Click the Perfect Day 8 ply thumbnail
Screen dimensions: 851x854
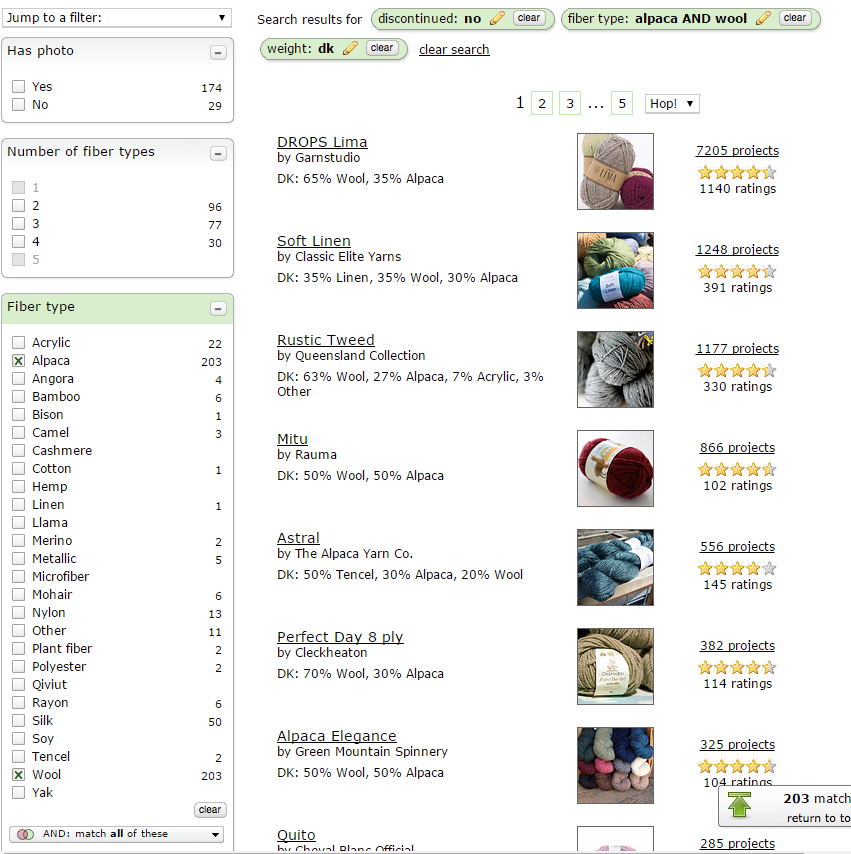[615, 667]
